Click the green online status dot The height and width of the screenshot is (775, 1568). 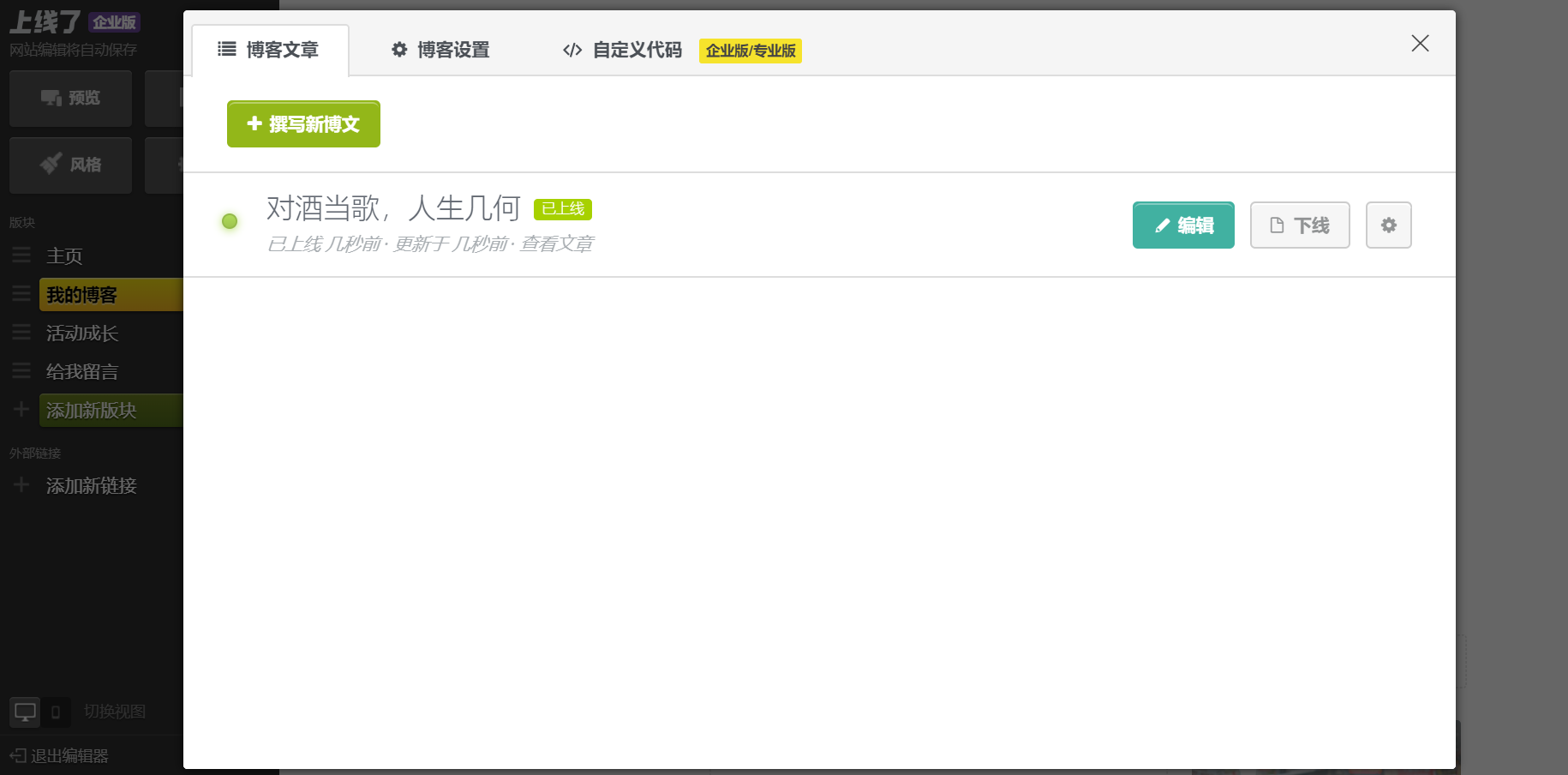[230, 221]
